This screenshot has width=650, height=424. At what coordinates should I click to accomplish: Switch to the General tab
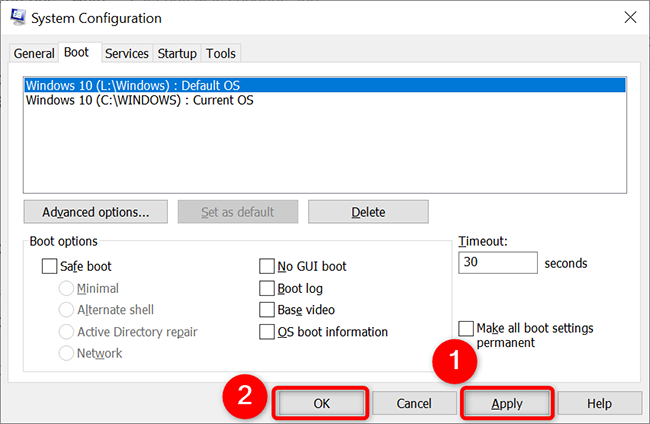pyautogui.click(x=33, y=53)
